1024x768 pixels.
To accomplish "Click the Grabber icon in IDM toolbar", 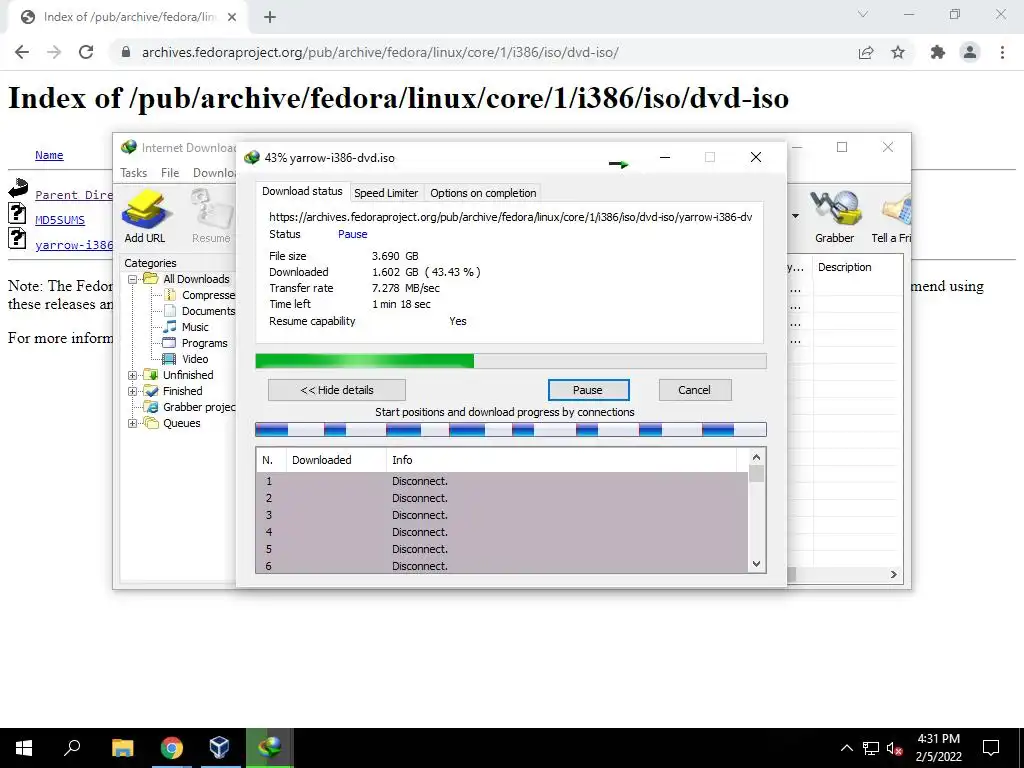I will 834,216.
